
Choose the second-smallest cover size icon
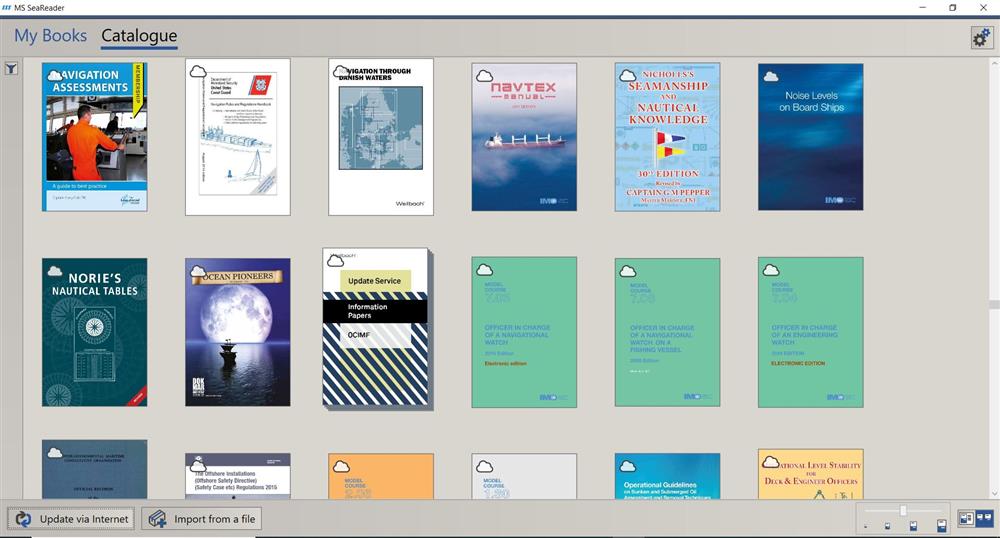(887, 527)
